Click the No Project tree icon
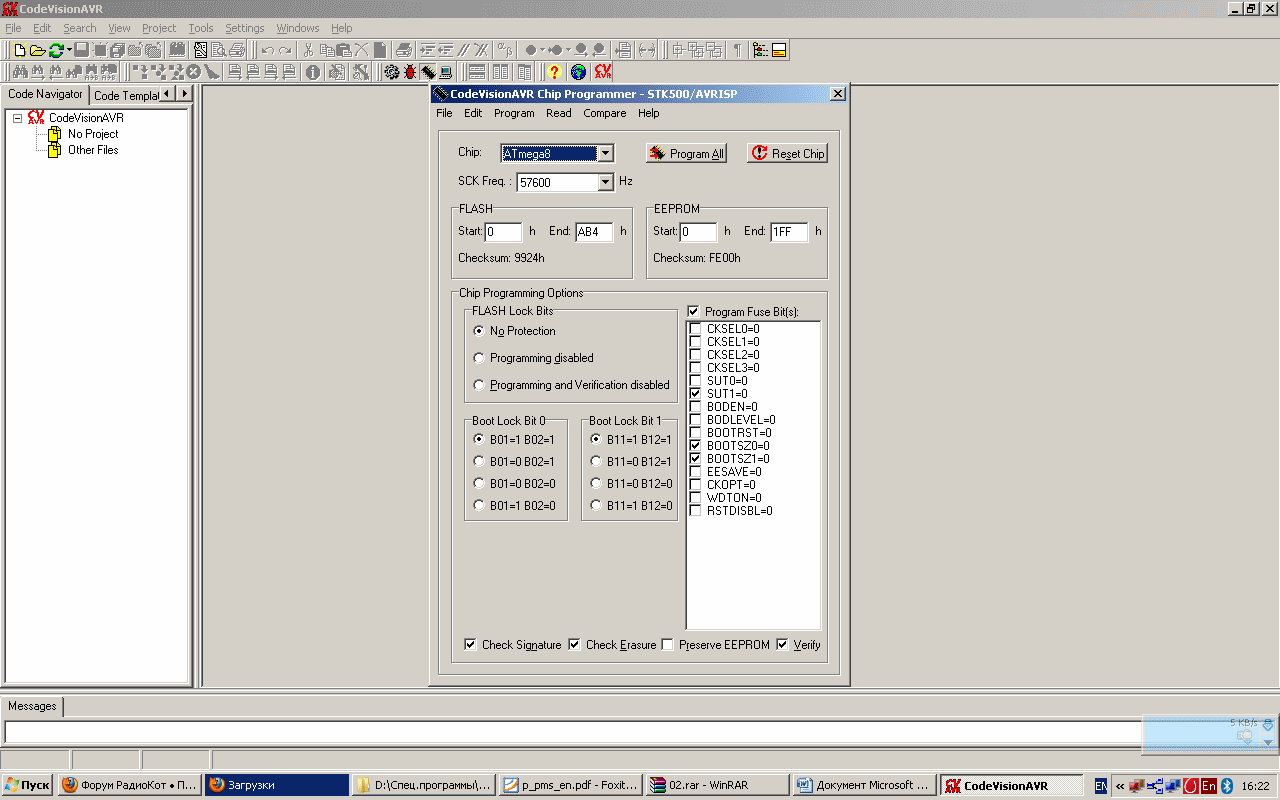 click(55, 134)
